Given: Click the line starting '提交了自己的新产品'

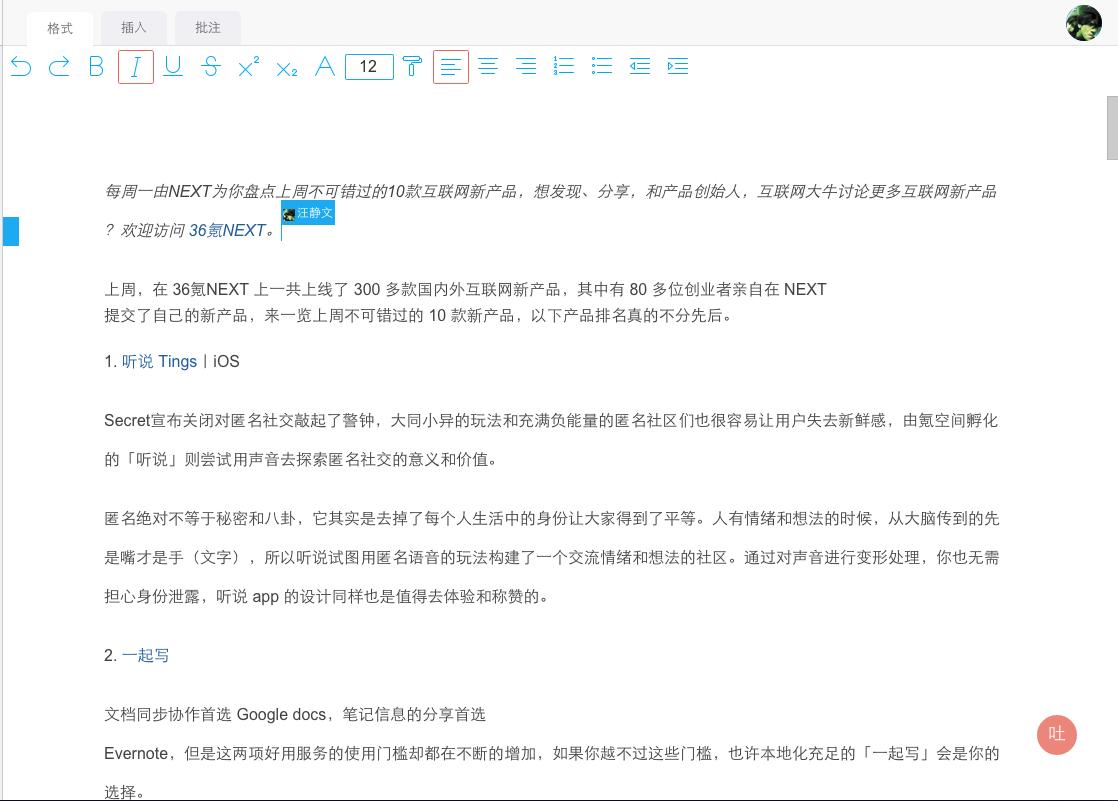Looking at the screenshot, I should (418, 315).
